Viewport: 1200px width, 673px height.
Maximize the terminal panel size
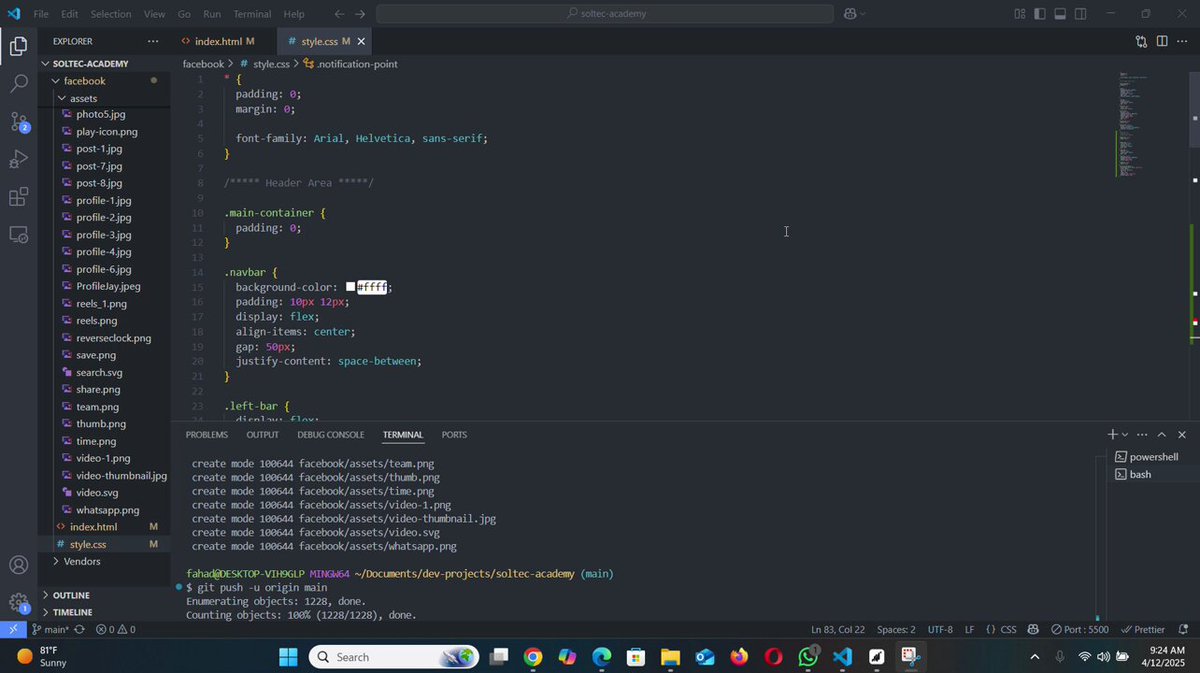[1162, 435]
